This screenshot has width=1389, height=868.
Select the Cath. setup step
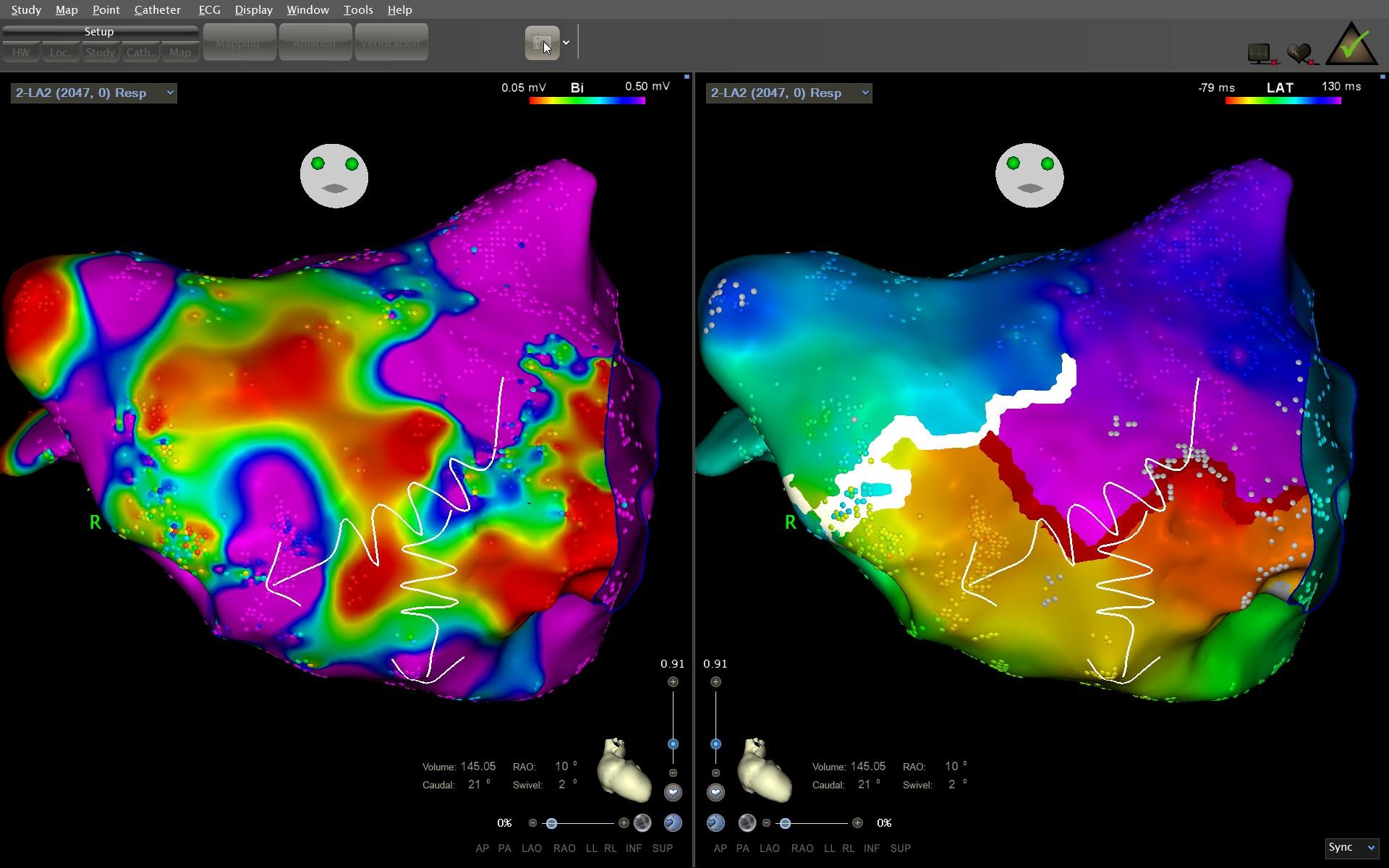(140, 52)
